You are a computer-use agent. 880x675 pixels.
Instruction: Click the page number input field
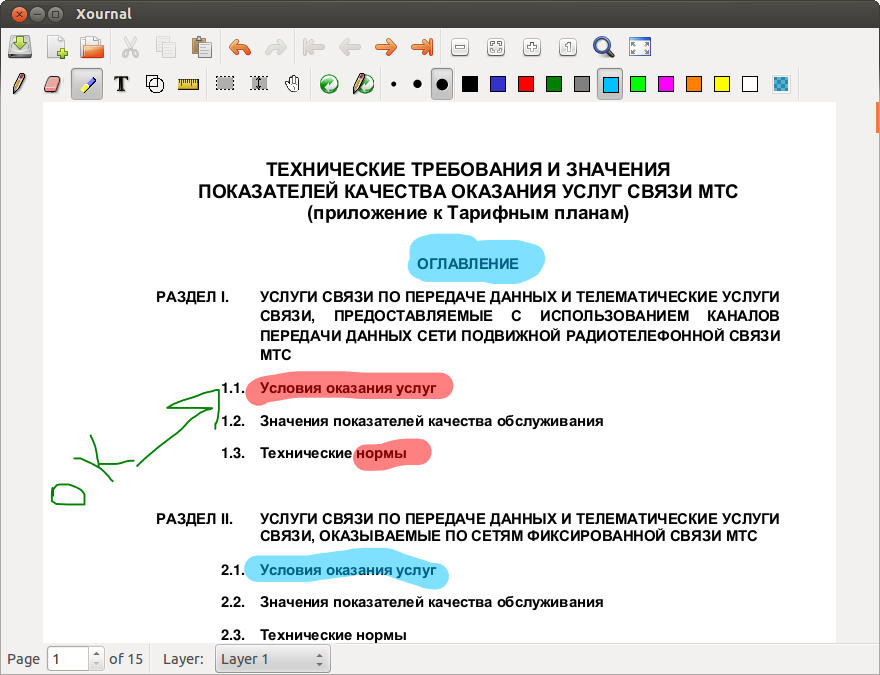pos(68,659)
